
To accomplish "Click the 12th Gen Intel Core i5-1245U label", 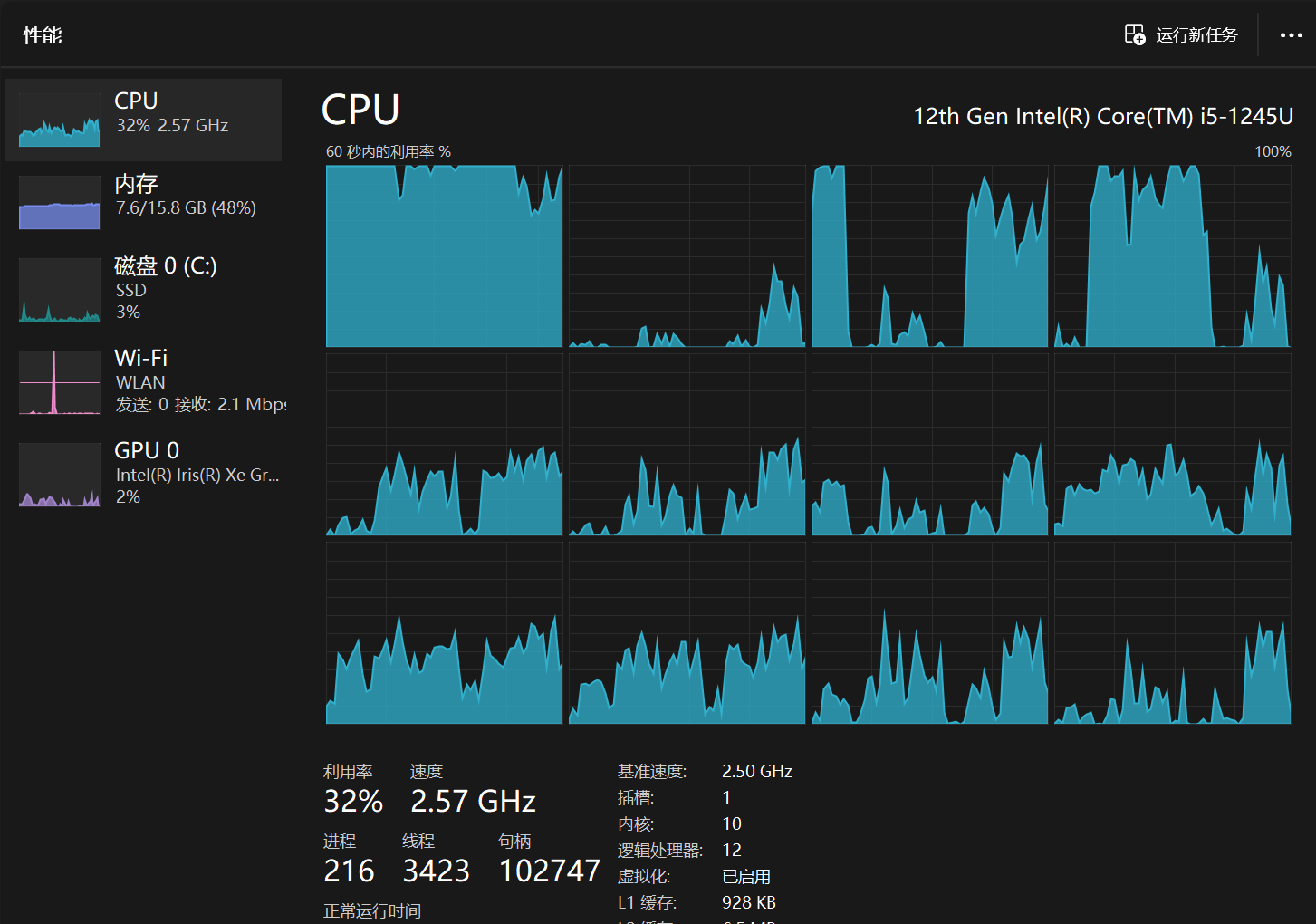I will point(1103,117).
